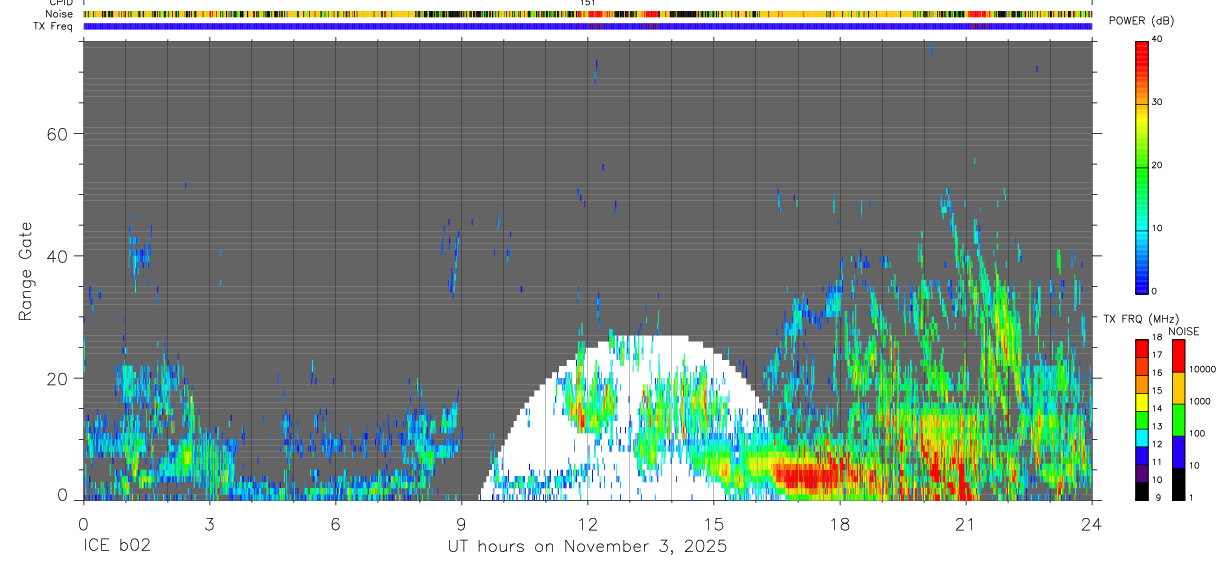Viewport: 1228px width, 567px height.
Task: Click the blue TX Freq strip at top
Action: [x=587, y=26]
